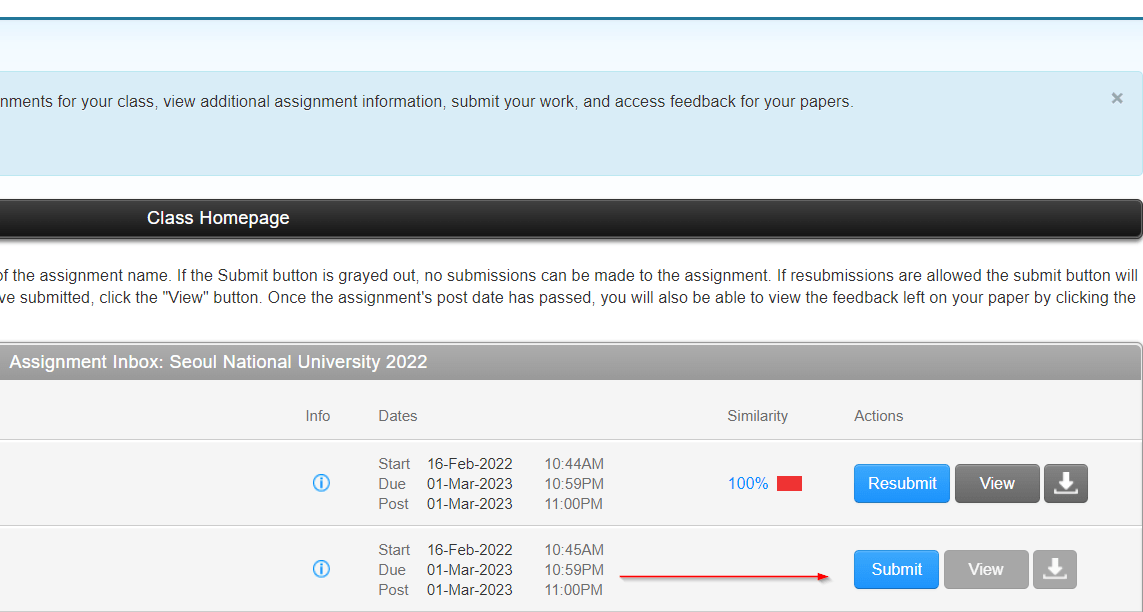The width and height of the screenshot is (1143, 612).
Task: Click the Actions column header
Action: [x=878, y=416]
